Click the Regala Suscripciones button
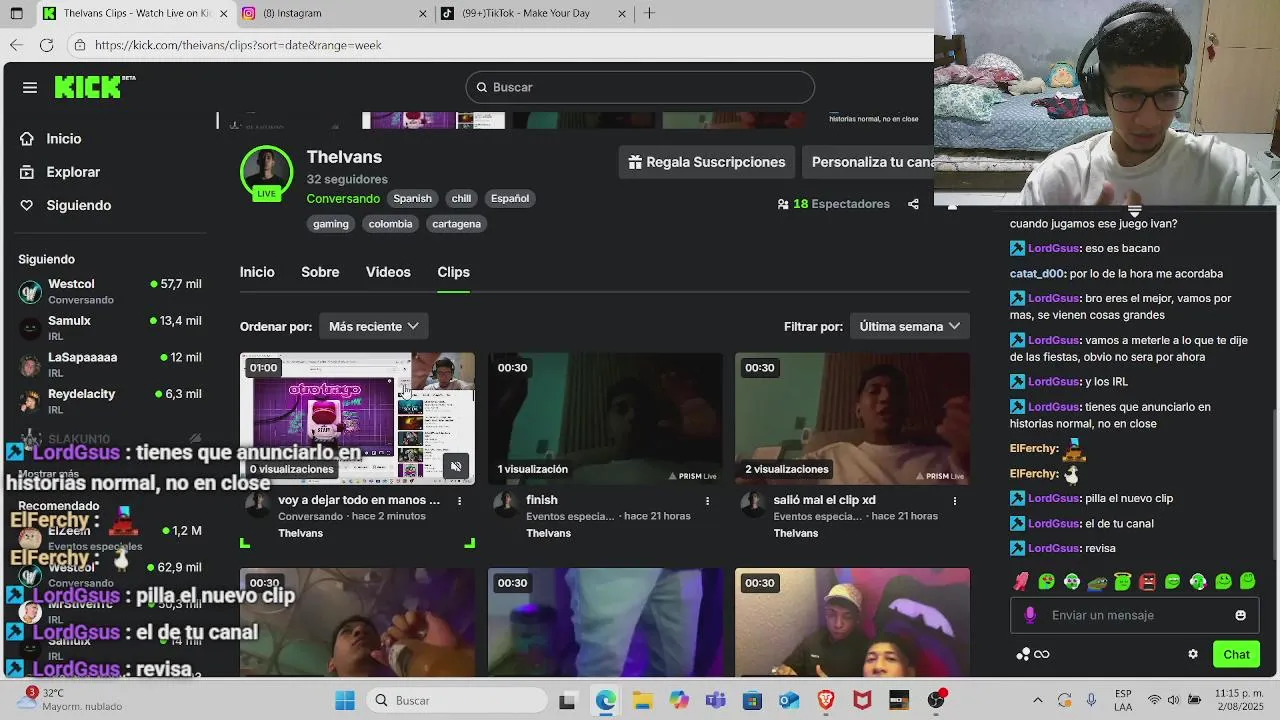Screen dimensions: 1280x720 click(x=706, y=162)
